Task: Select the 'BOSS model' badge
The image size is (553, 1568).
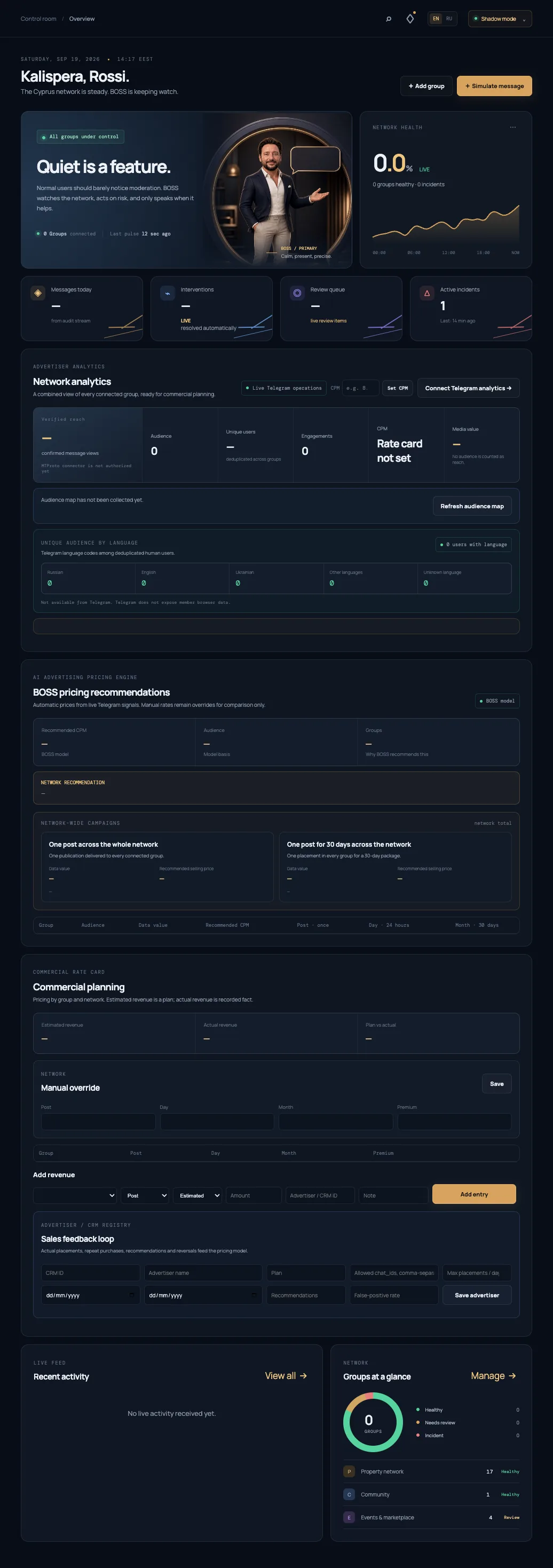Action: click(x=497, y=700)
